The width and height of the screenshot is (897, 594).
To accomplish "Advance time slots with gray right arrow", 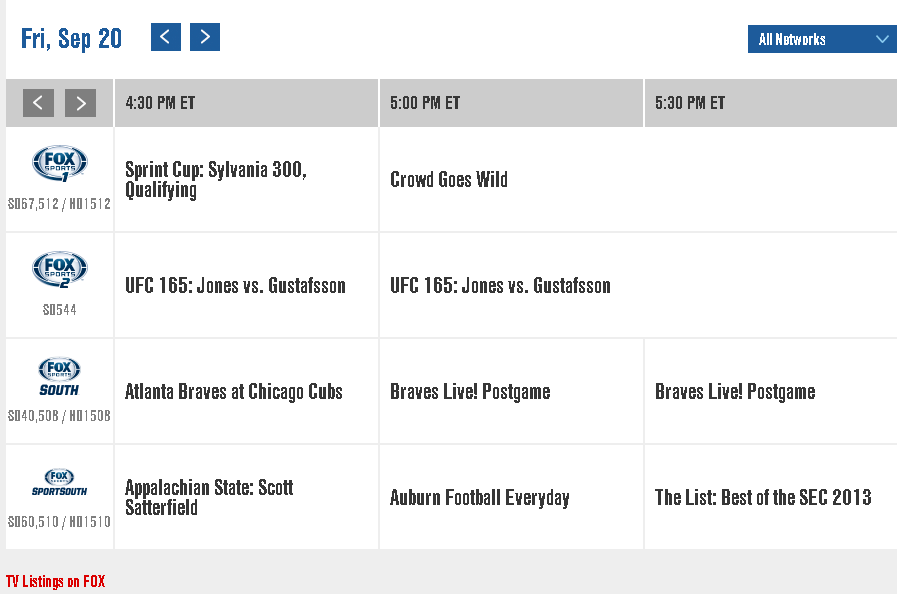I will (80, 102).
